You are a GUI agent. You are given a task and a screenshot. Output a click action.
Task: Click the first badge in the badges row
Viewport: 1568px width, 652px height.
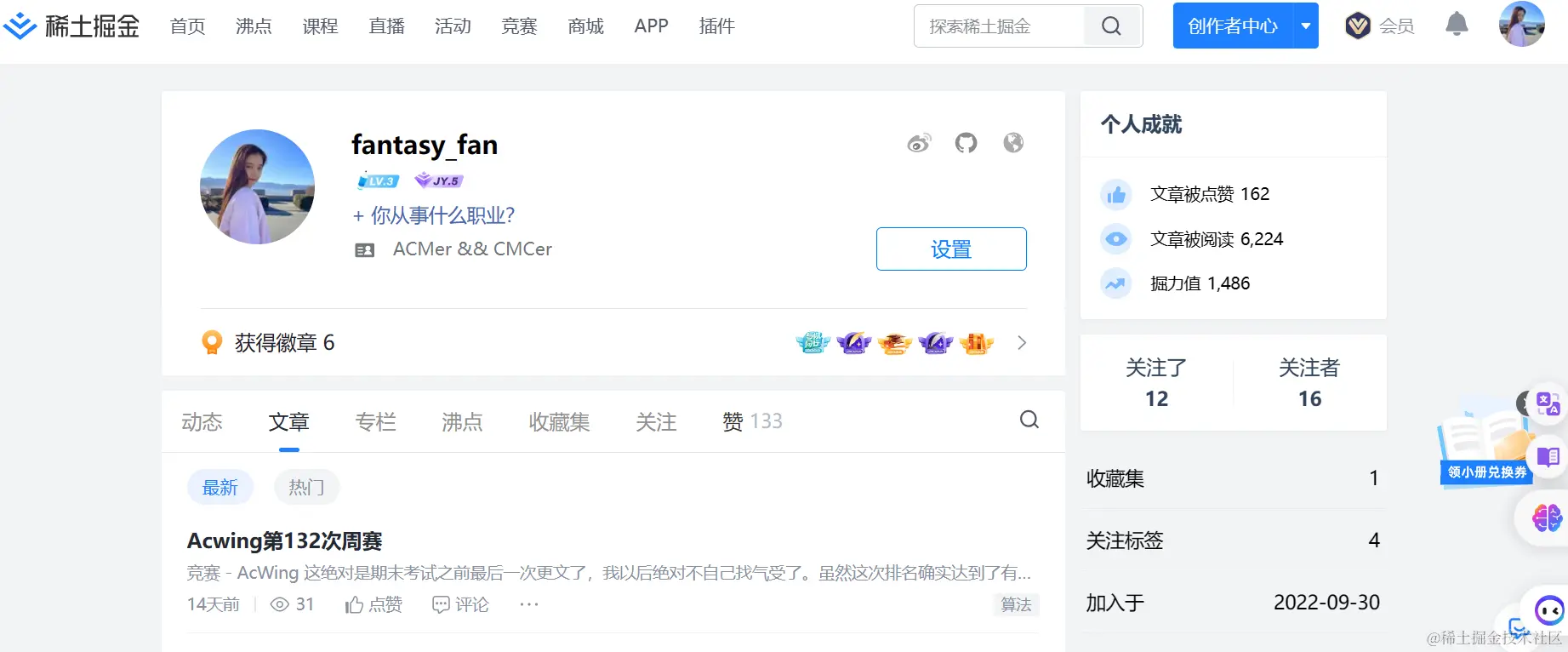pyautogui.click(x=813, y=343)
